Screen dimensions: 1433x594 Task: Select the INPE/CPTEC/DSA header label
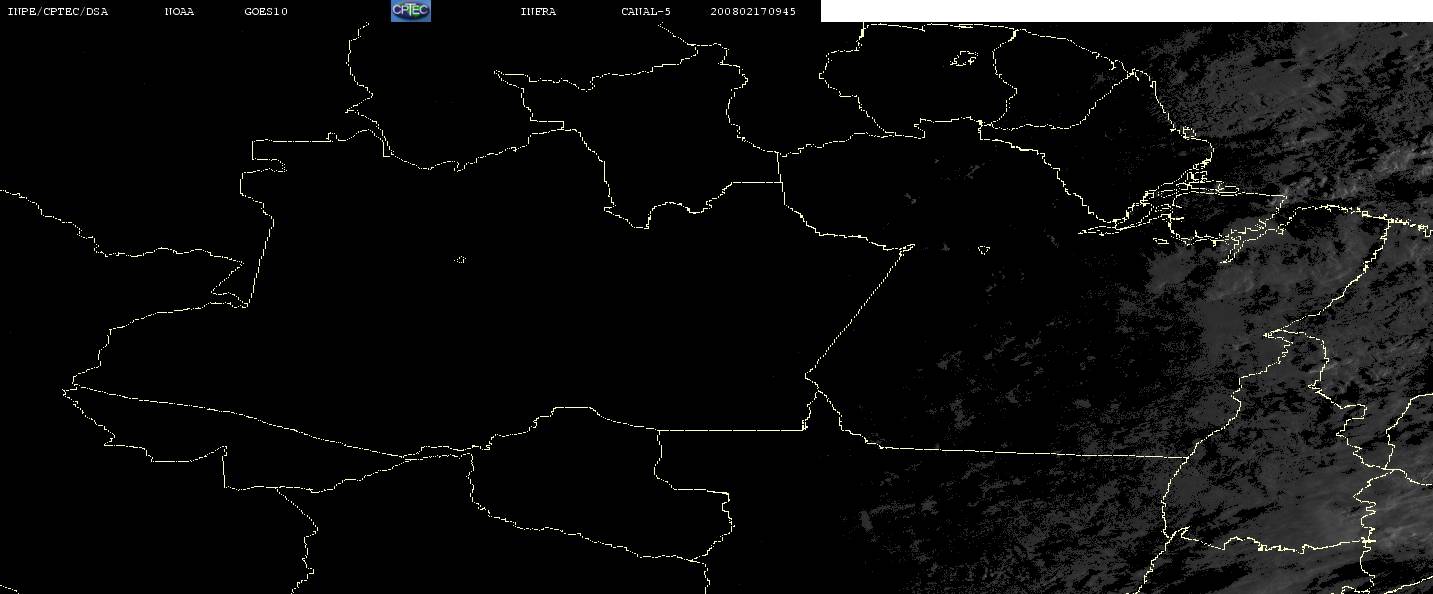coord(58,12)
